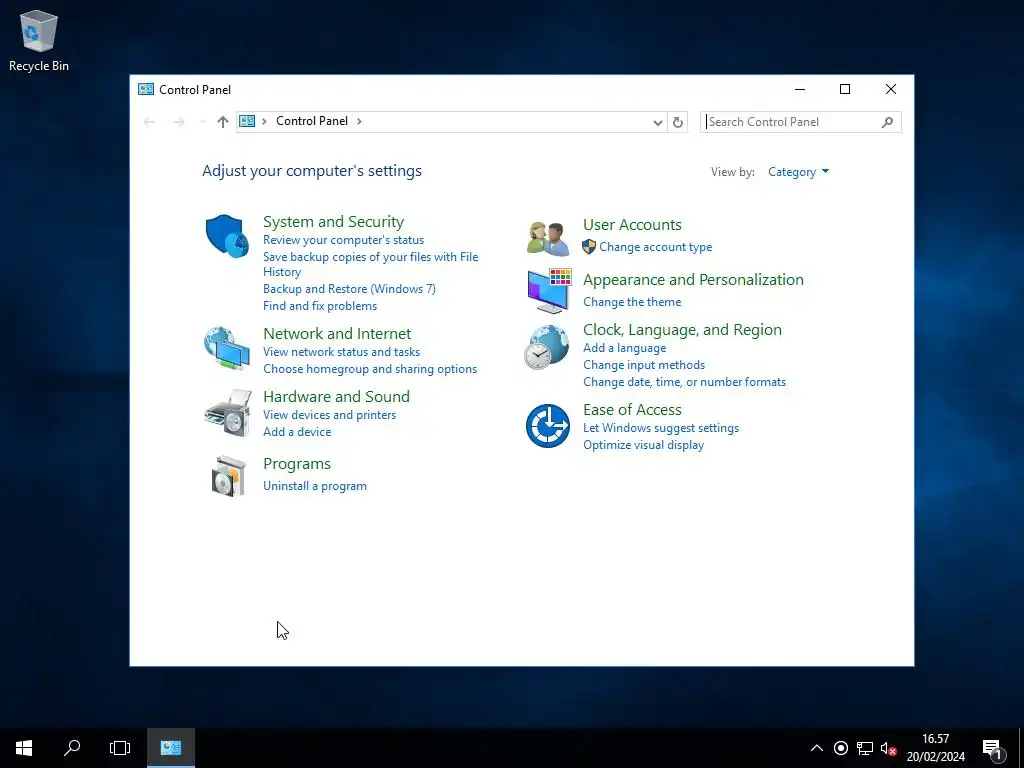Open the Action Center notification icon
The image size is (1024, 768).
click(x=993, y=749)
